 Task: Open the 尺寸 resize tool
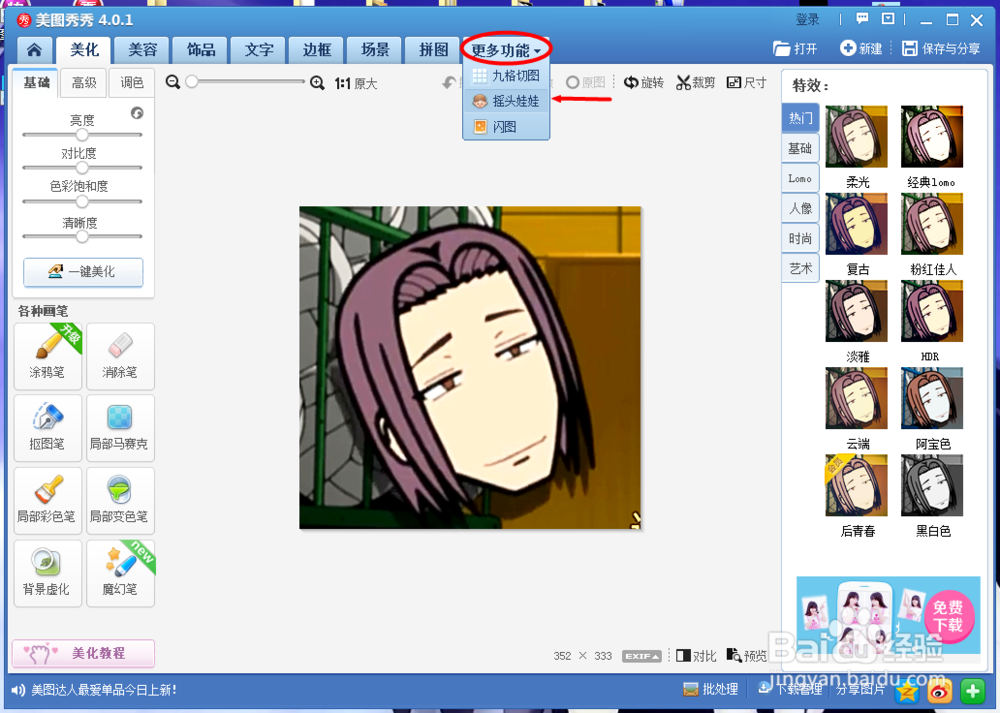click(x=747, y=82)
